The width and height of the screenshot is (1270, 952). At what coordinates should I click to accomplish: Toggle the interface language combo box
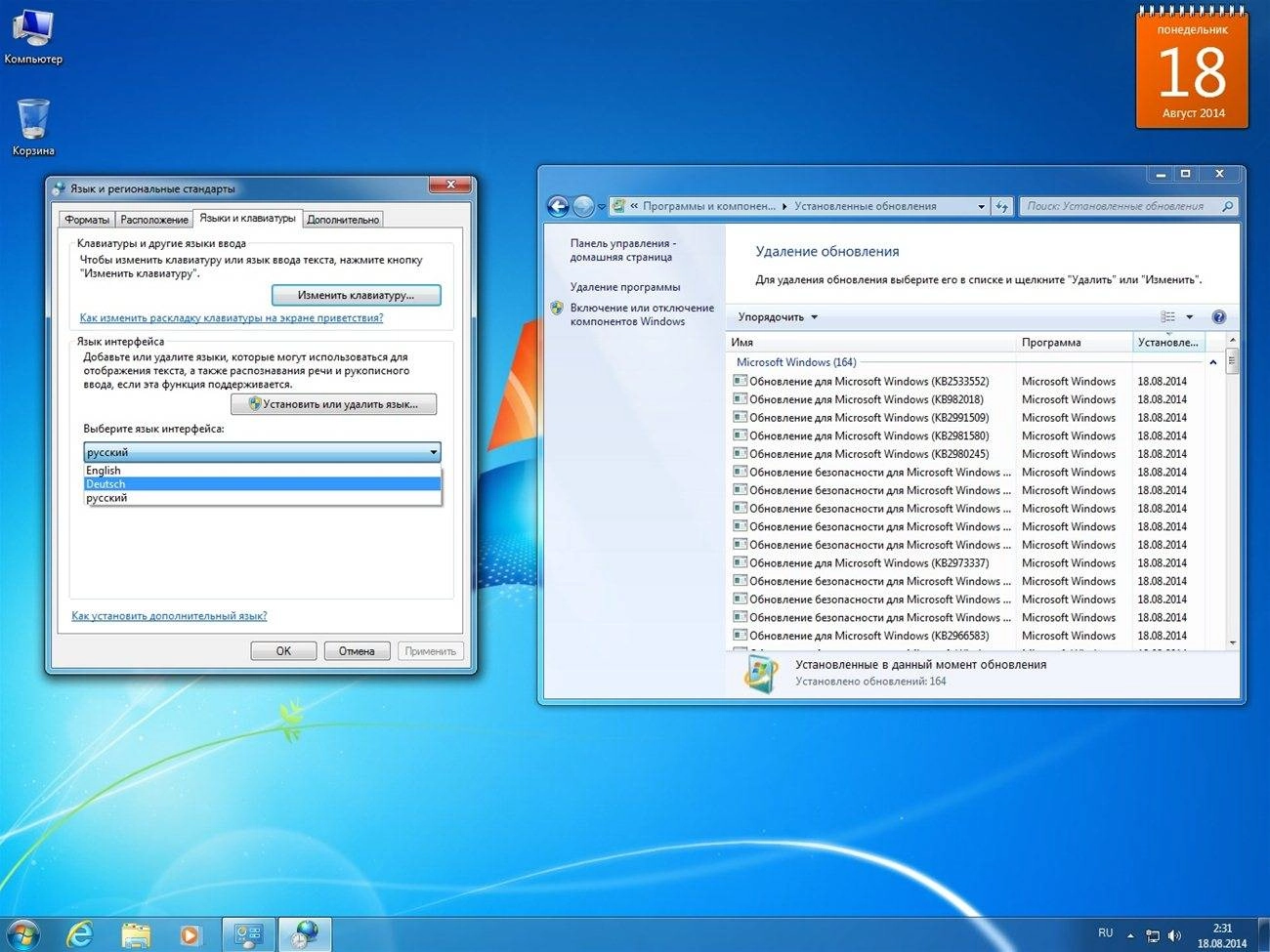pos(262,452)
